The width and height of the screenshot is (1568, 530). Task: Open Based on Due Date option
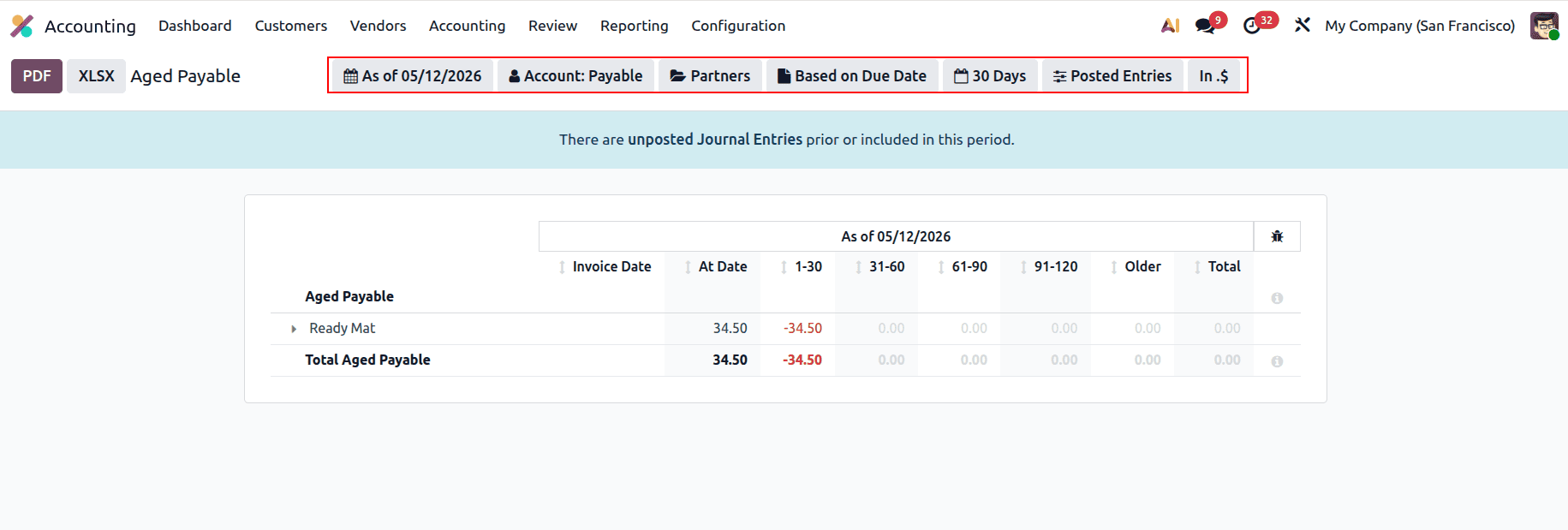click(x=852, y=76)
